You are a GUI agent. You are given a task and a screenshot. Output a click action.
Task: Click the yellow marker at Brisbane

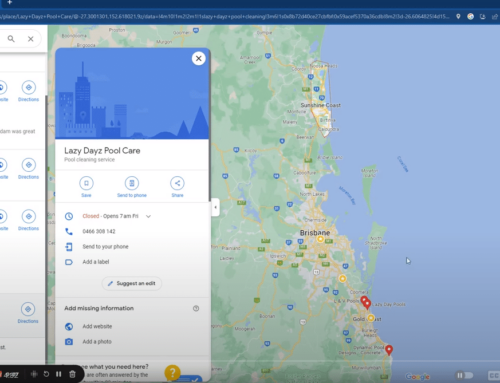point(320,239)
